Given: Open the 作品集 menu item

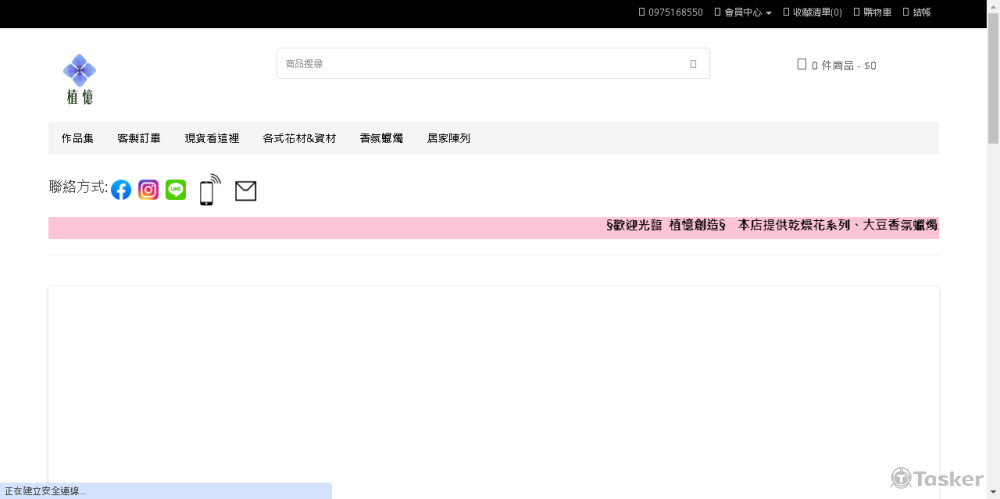Looking at the screenshot, I should (77, 139).
